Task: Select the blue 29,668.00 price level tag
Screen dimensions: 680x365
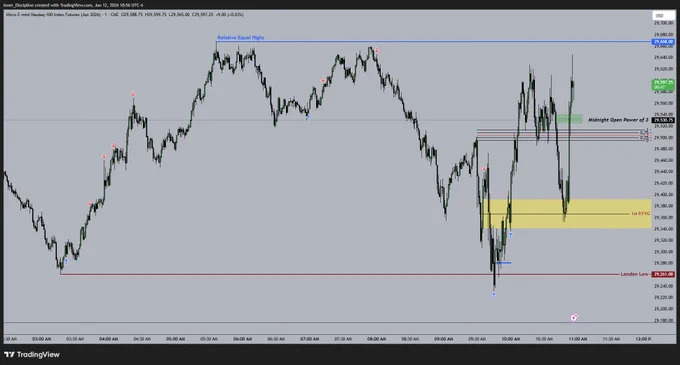Action: (x=664, y=42)
